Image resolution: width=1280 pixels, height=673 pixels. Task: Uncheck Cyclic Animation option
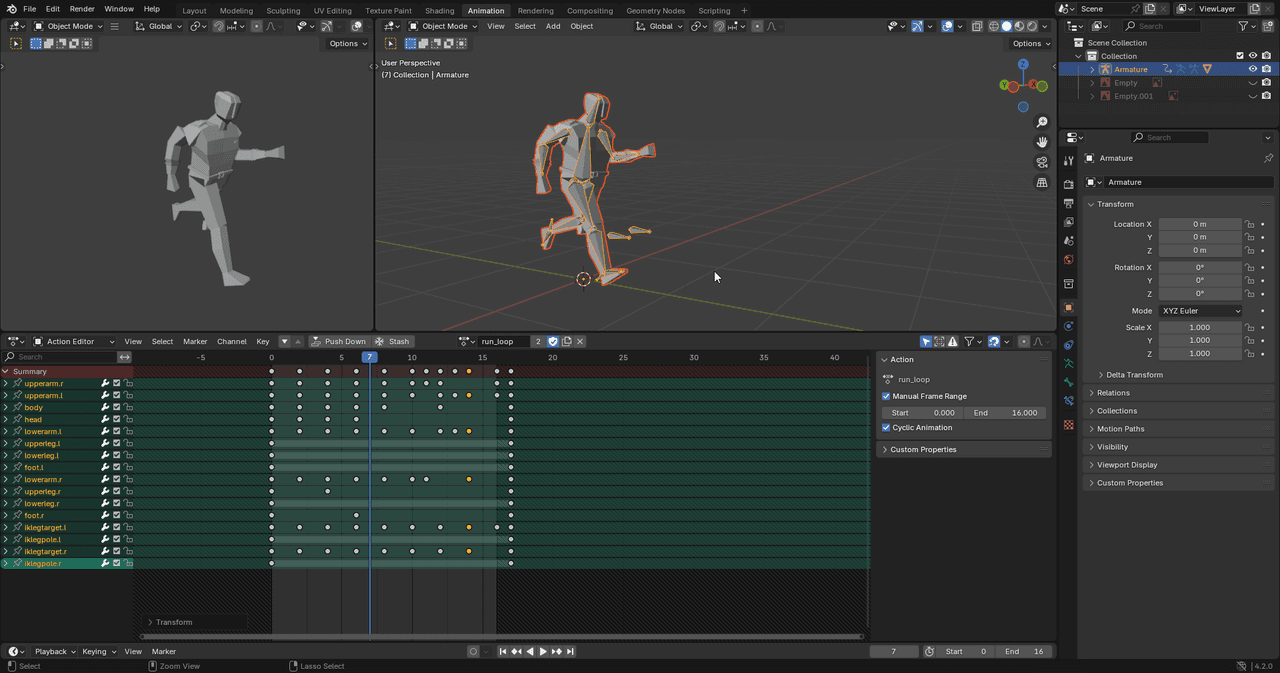tap(886, 427)
